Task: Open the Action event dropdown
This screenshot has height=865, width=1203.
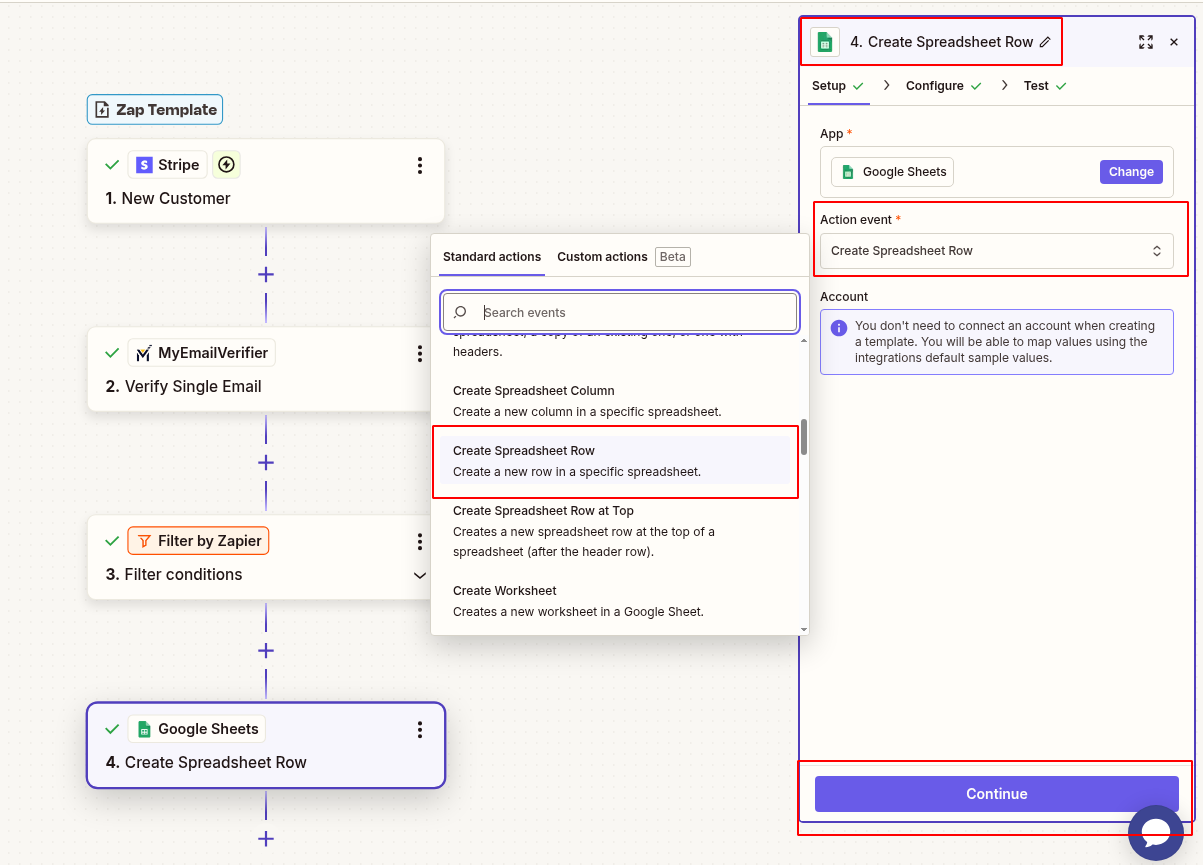Action: pos(997,250)
